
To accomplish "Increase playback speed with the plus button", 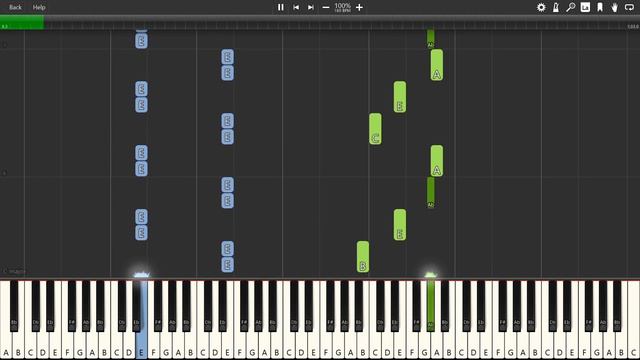I will 359,7.
